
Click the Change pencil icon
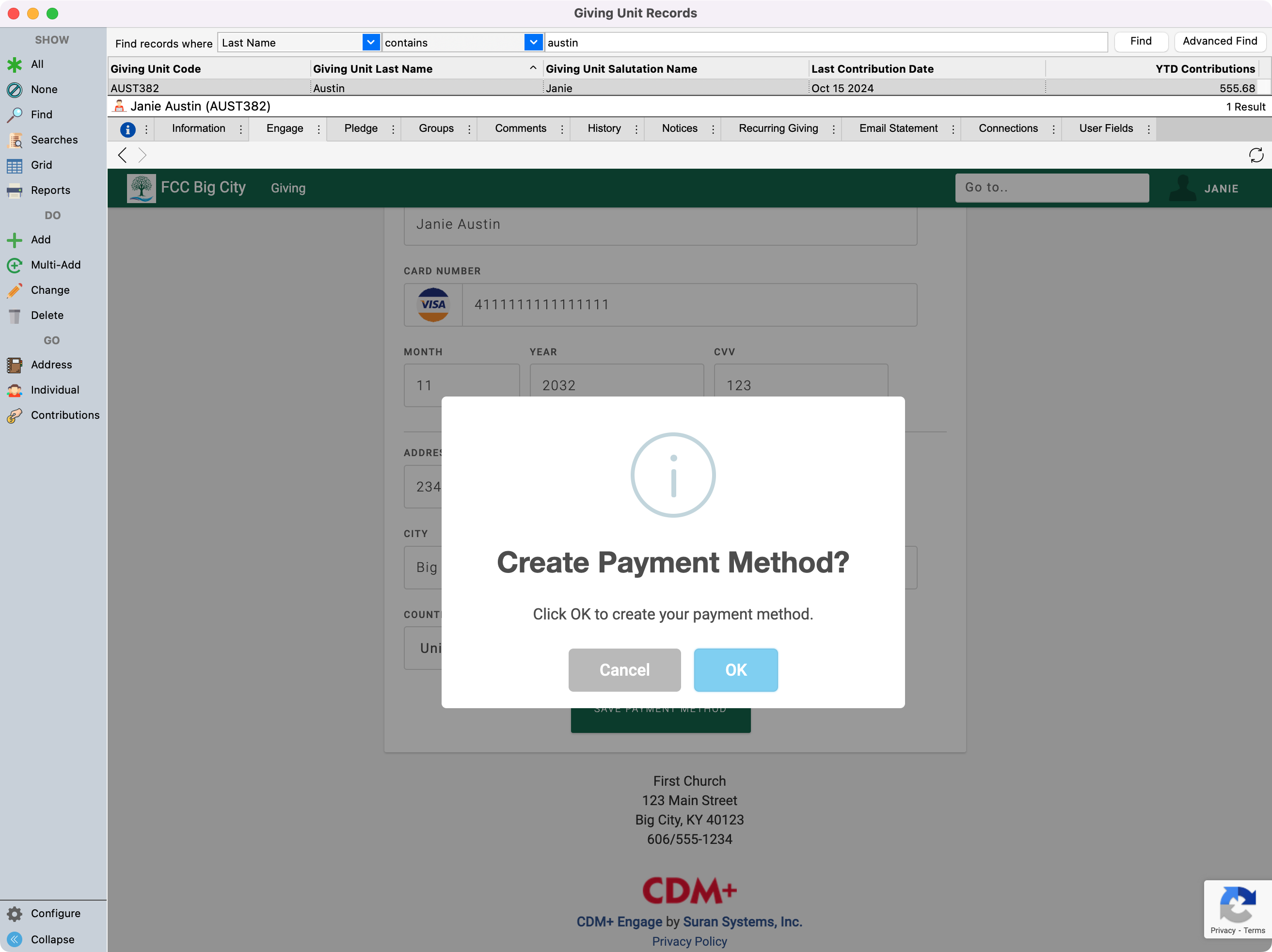click(15, 290)
